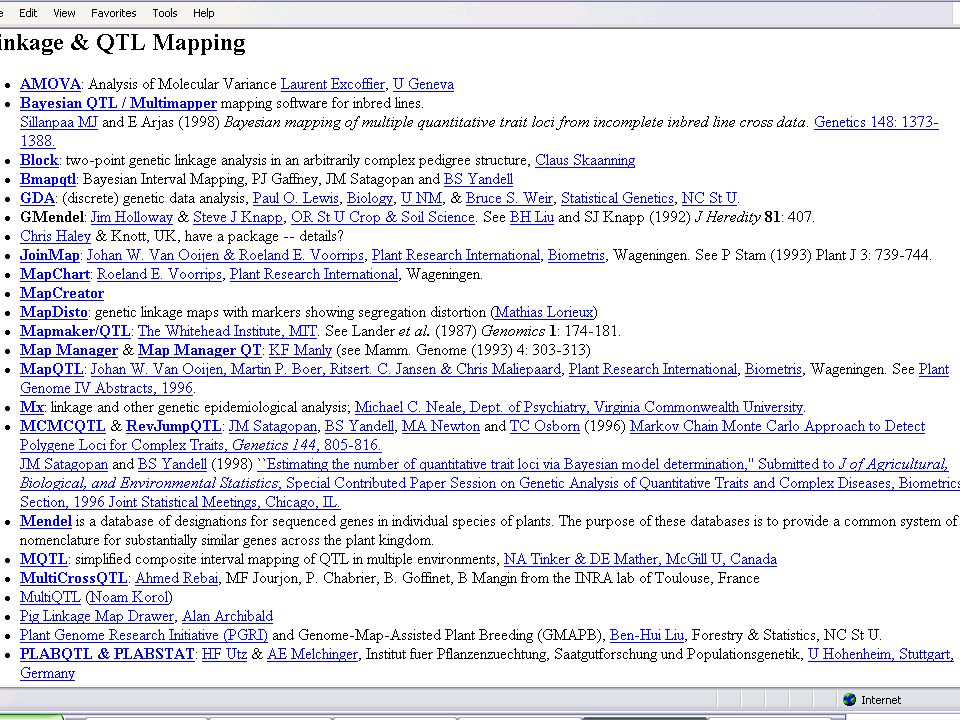Click the Map Manager link

69,350
